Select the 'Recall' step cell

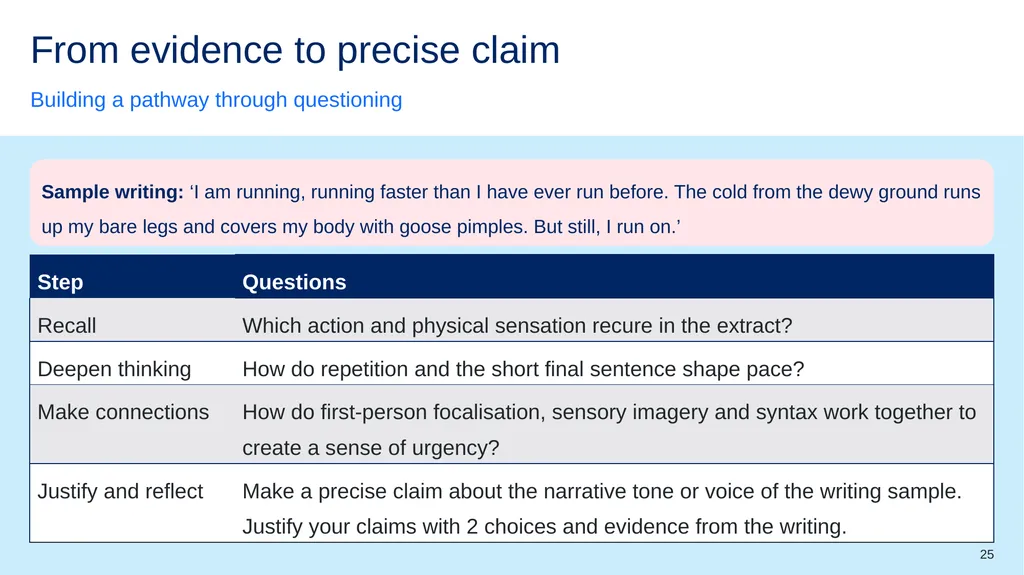click(132, 325)
